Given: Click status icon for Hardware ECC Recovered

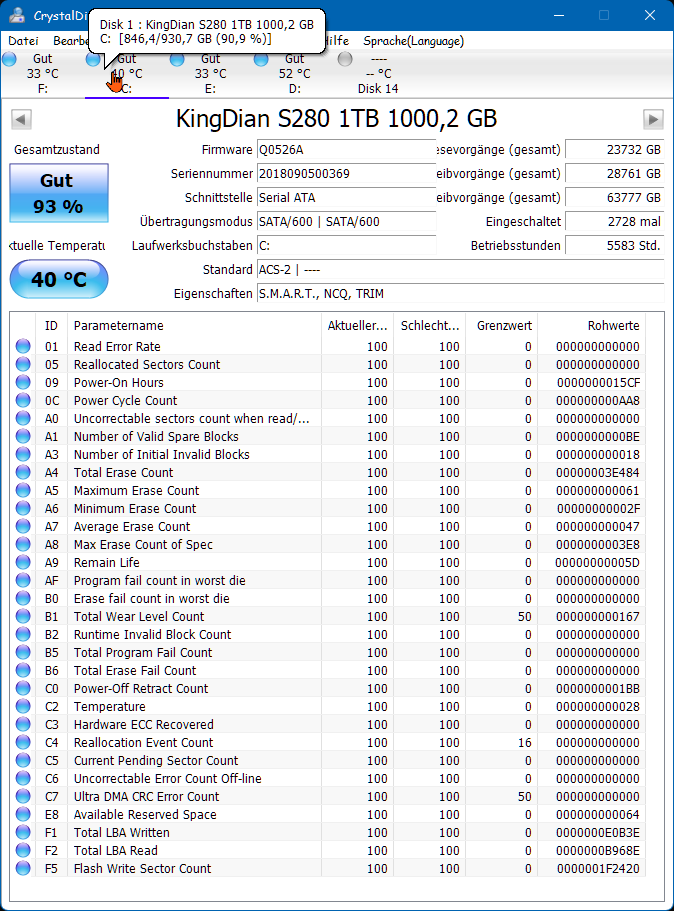Looking at the screenshot, I should click(23, 725).
